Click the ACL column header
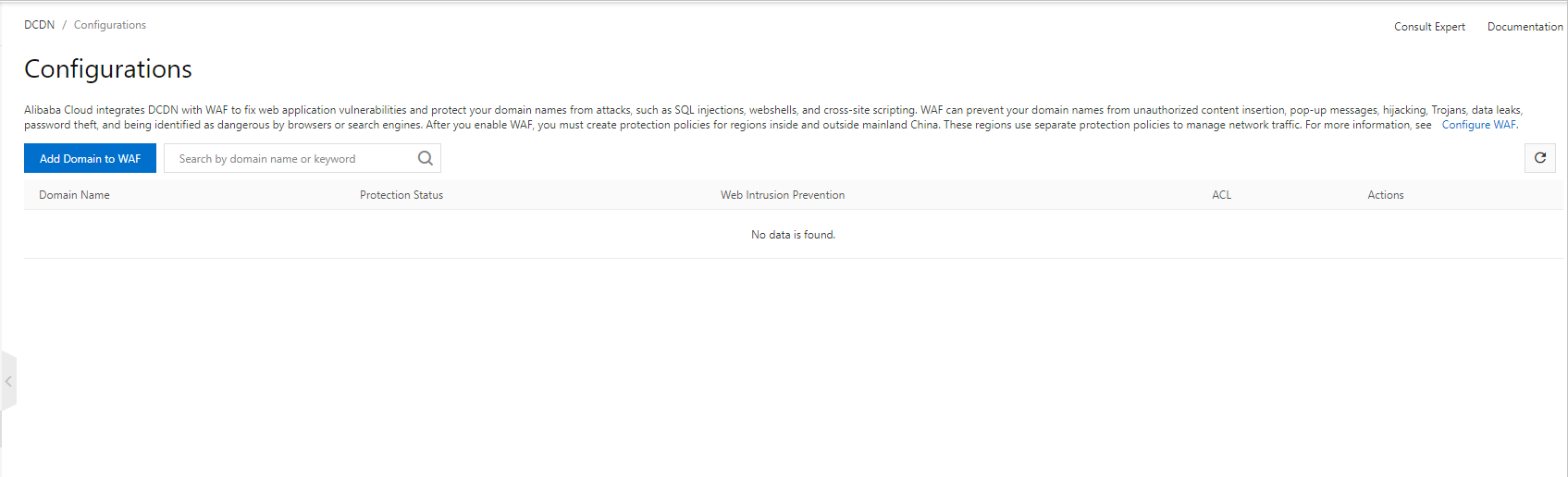The width and height of the screenshot is (1568, 477). [x=1221, y=195]
